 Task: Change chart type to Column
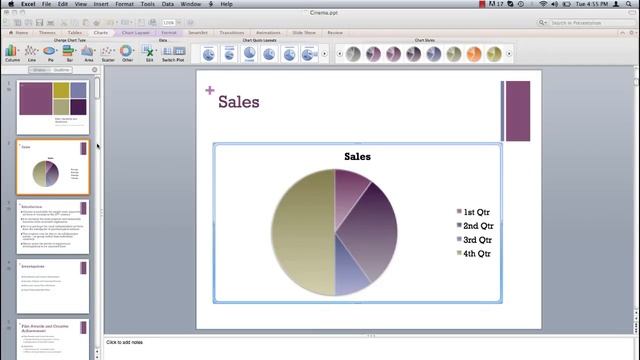(12, 53)
